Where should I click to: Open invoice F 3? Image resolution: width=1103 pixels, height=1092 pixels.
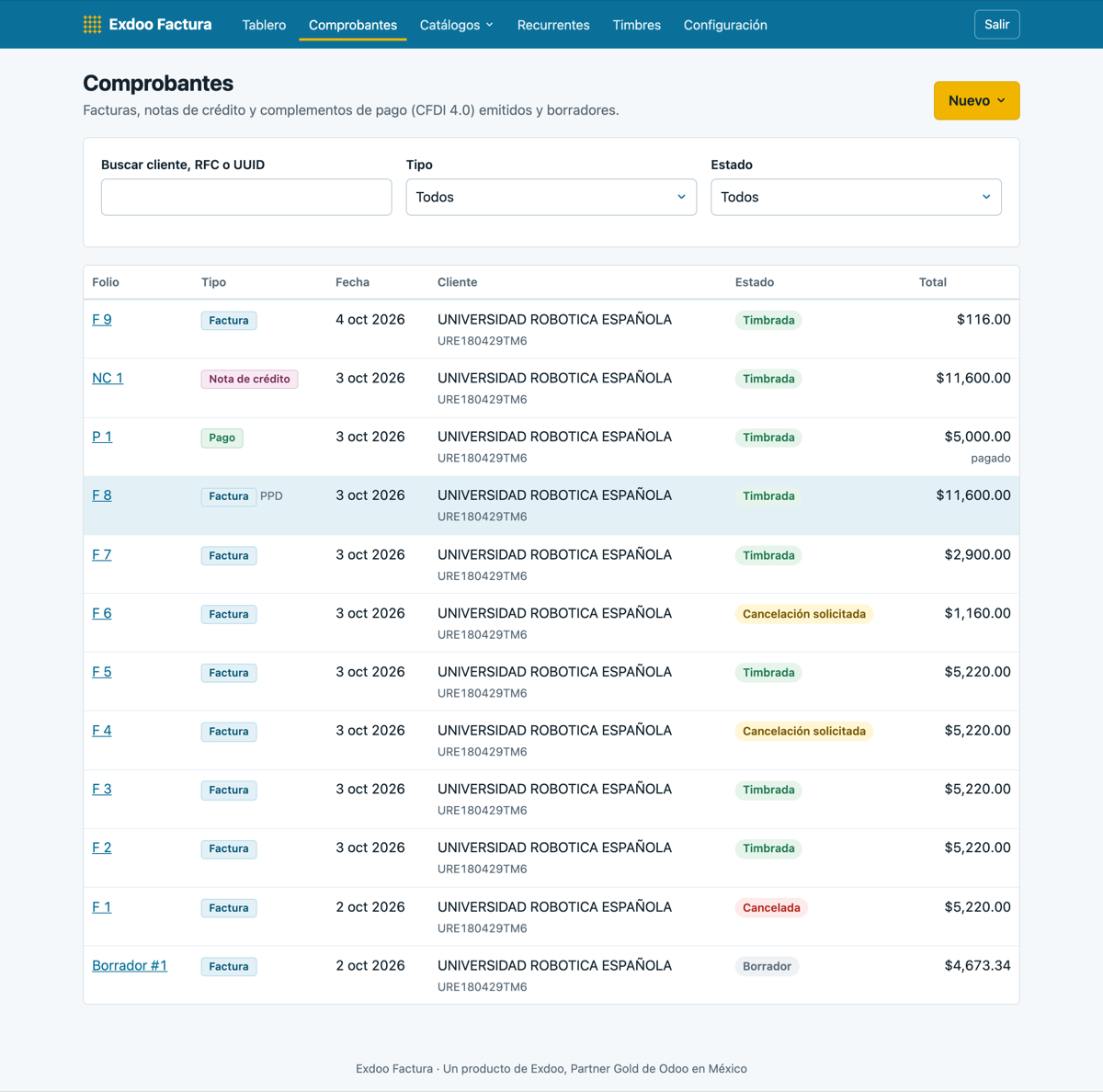click(x=102, y=790)
